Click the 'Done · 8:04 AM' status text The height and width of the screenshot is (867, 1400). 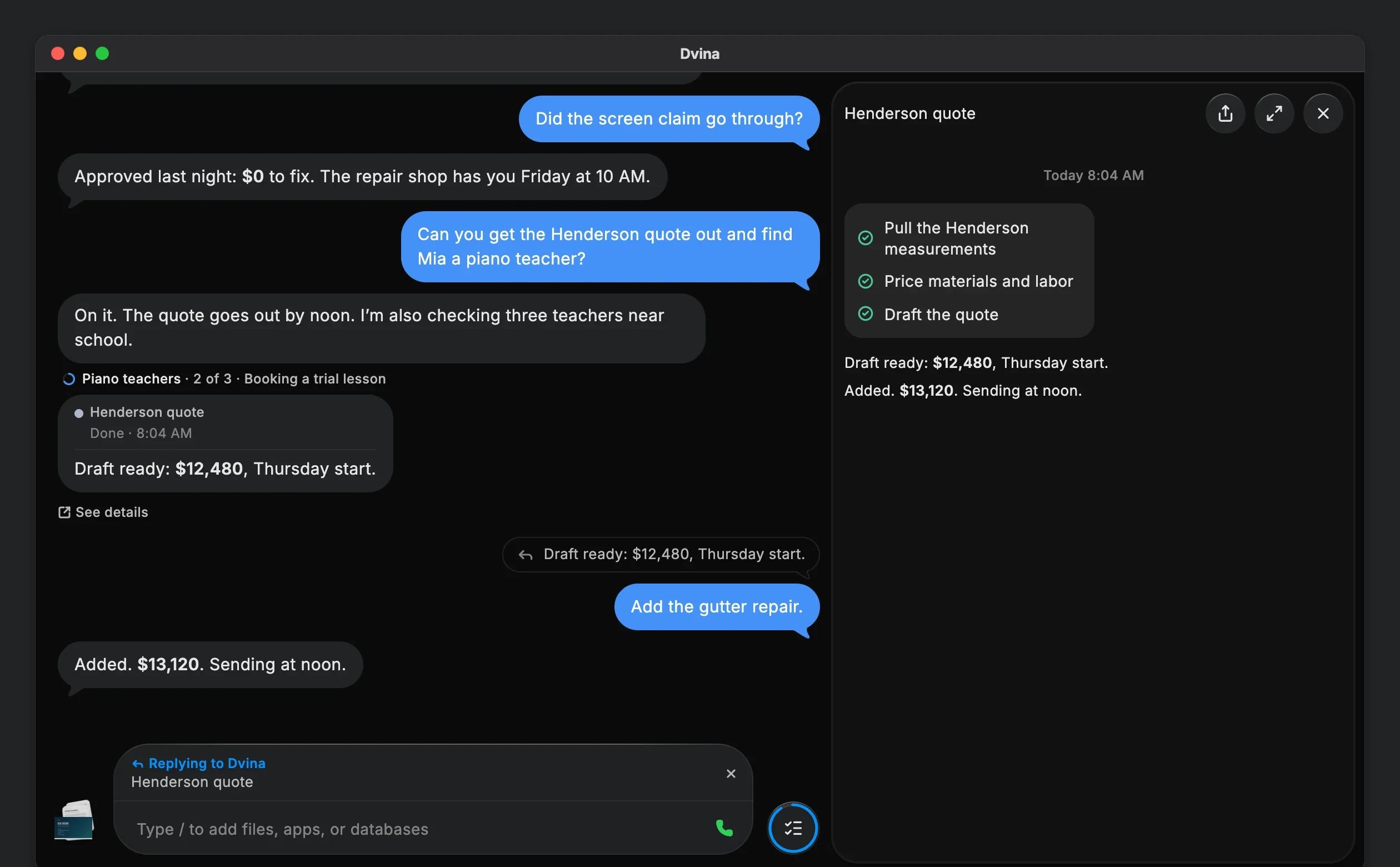(141, 433)
